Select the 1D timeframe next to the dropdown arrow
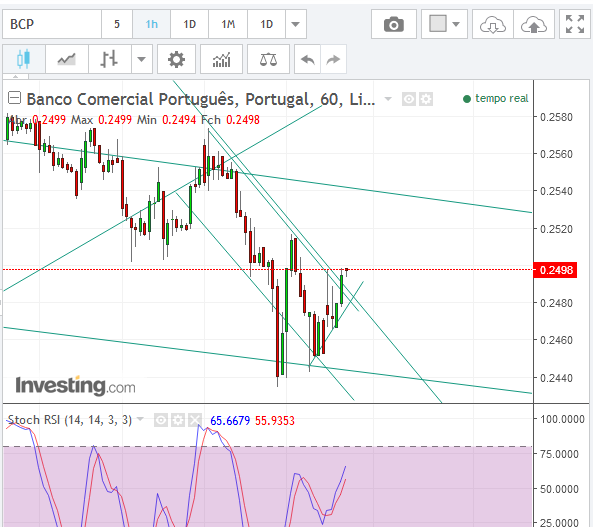Viewport: 593px width, 527px height. tap(266, 24)
